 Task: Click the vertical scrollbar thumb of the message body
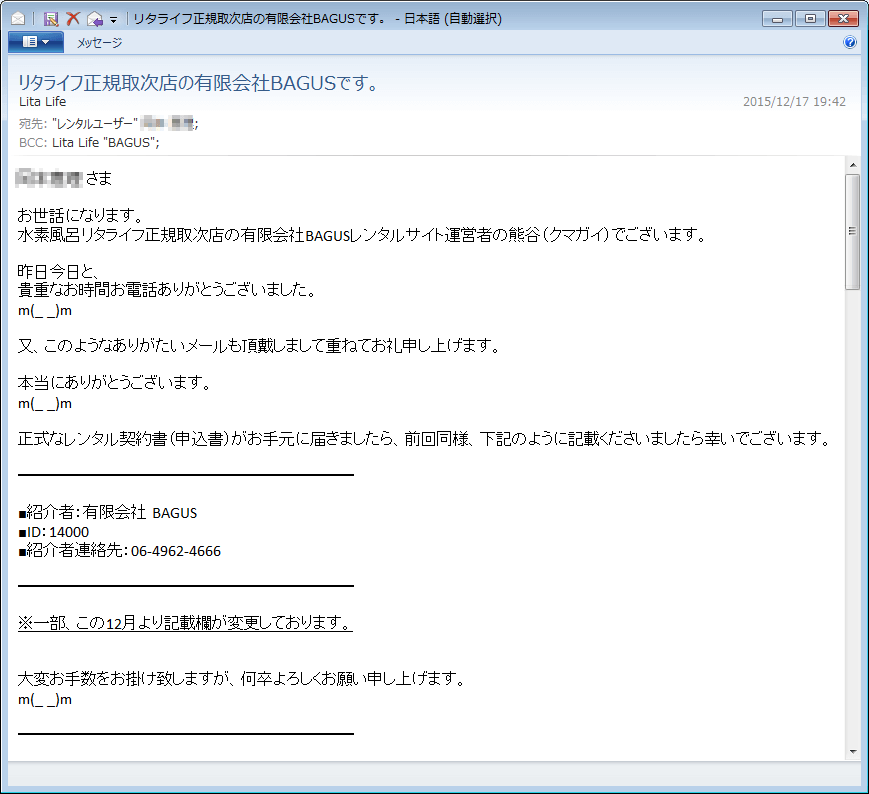pyautogui.click(x=853, y=231)
